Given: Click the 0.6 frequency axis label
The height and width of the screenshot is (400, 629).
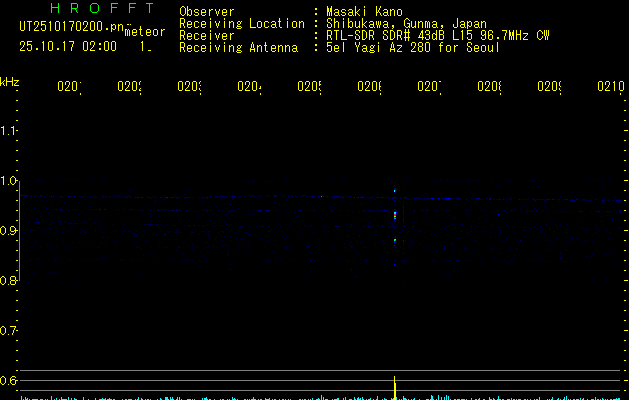Looking at the screenshot, I should click(9, 381).
